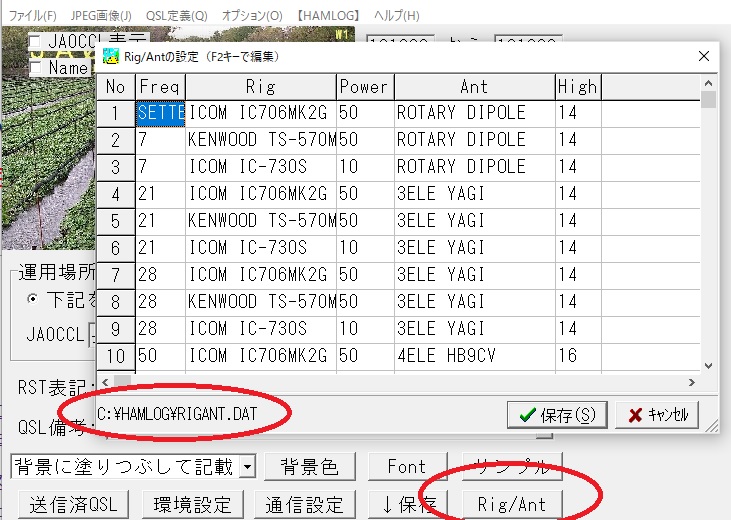The height and width of the screenshot is (520, 731).
Task: Open the QSL定義(Q) menu
Action: [x=174, y=16]
